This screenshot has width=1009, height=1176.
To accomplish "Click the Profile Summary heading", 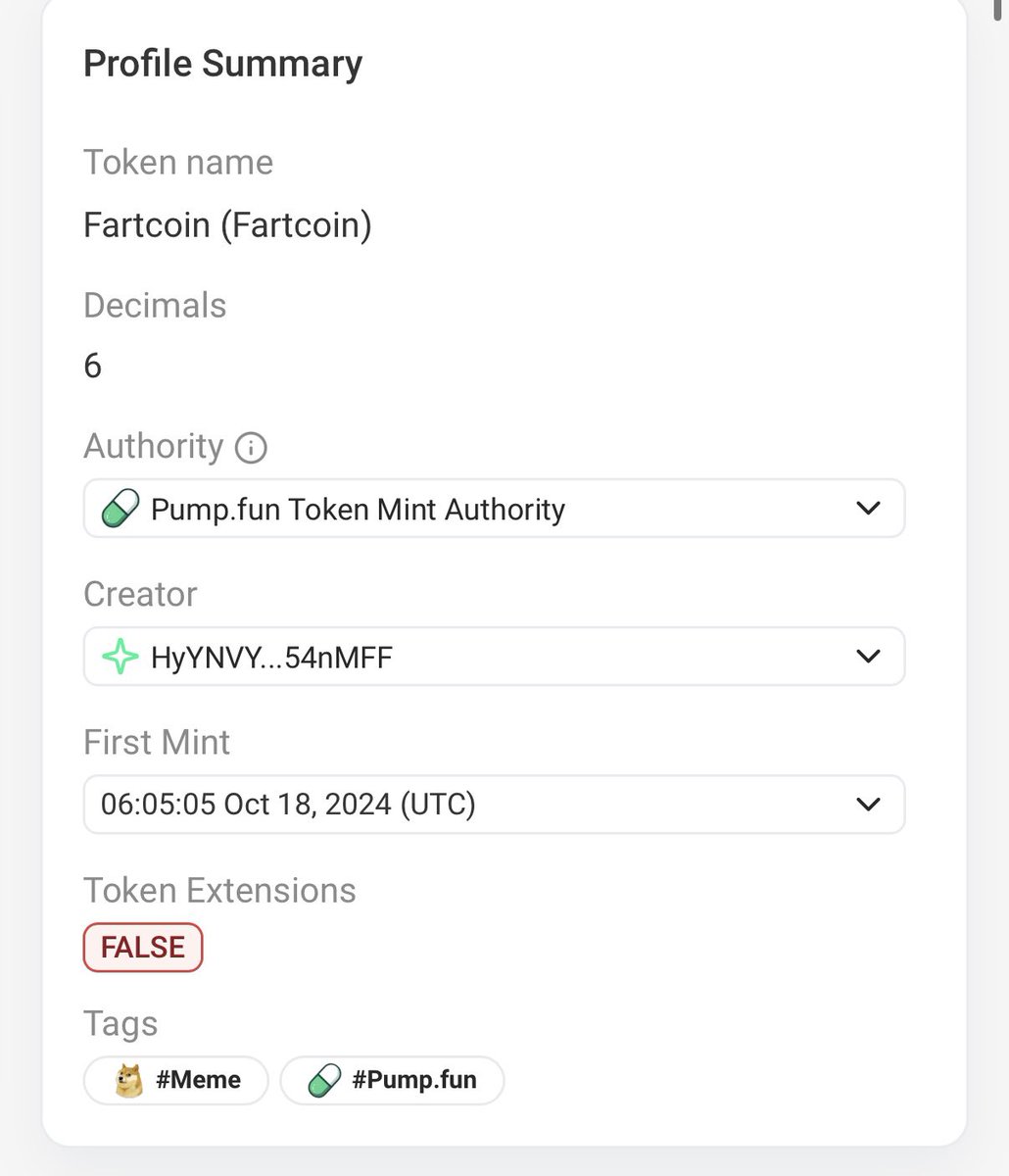I will coord(223,64).
